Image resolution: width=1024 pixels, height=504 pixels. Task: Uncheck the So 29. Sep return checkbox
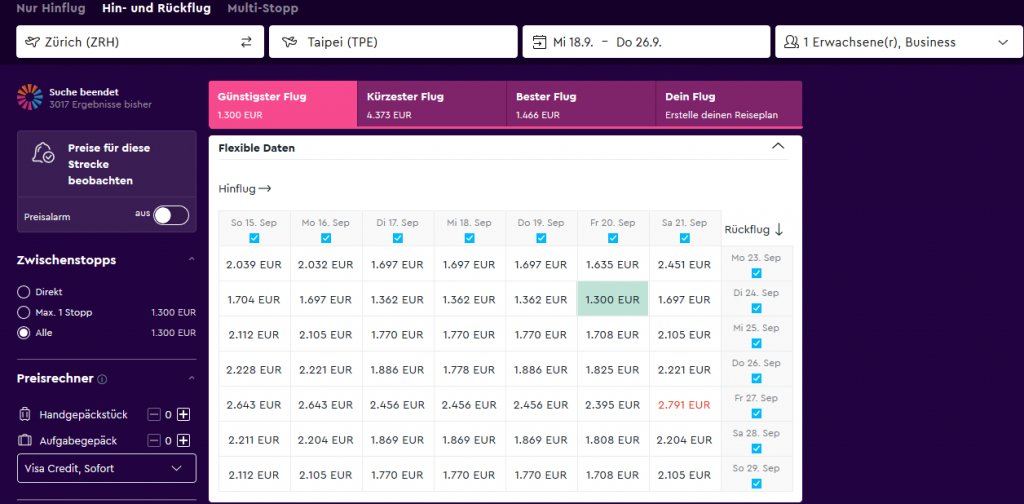coord(756,484)
